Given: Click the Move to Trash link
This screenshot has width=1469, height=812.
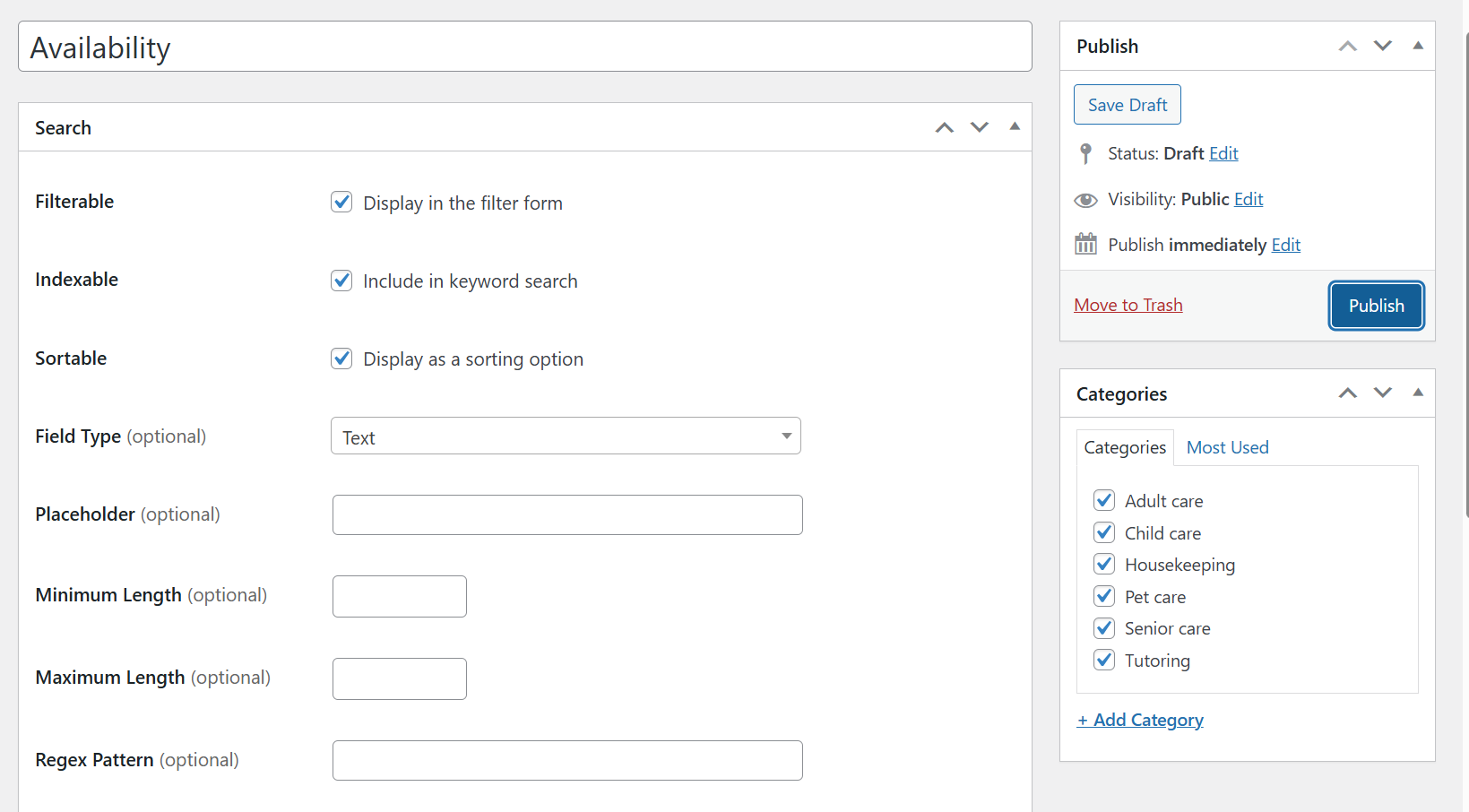Looking at the screenshot, I should pos(1128,306).
